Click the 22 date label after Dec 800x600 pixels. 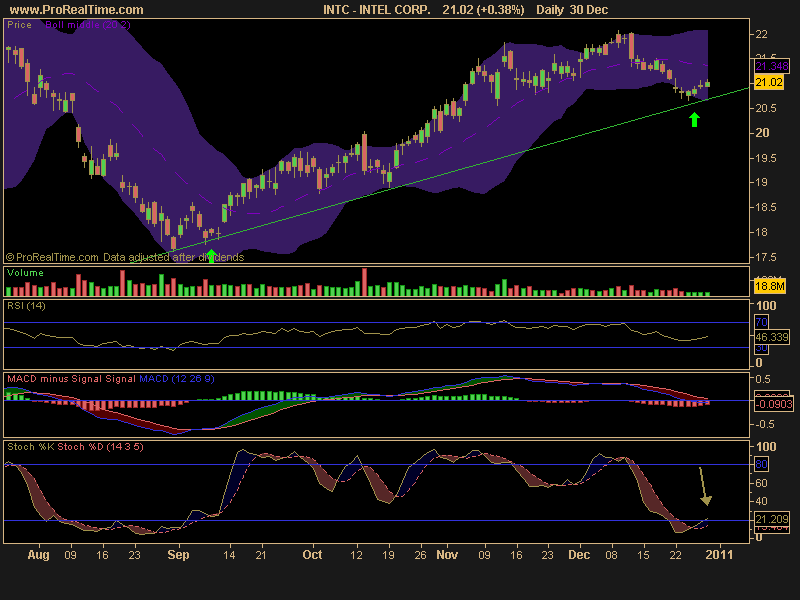[x=675, y=555]
